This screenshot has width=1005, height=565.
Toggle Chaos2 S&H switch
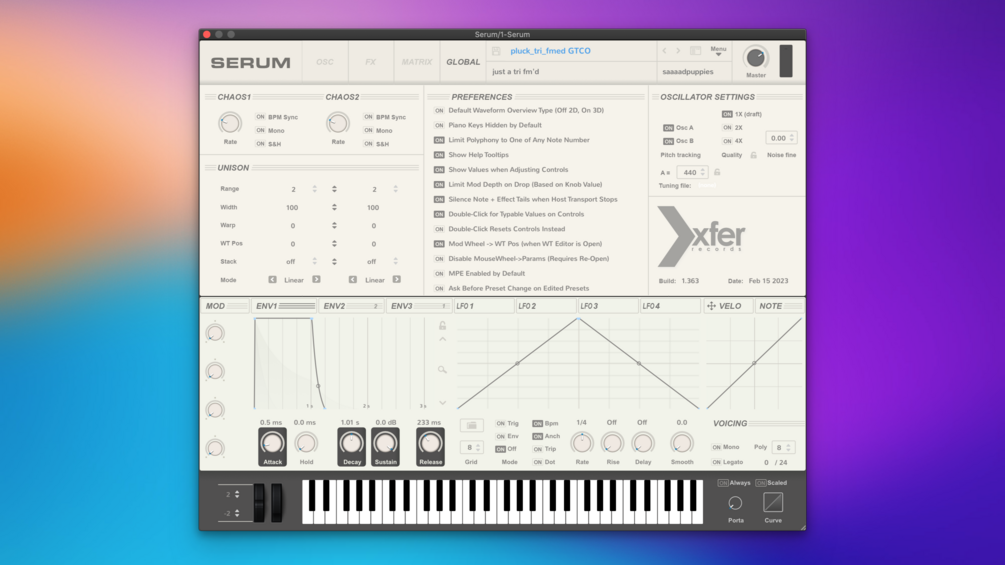click(368, 144)
